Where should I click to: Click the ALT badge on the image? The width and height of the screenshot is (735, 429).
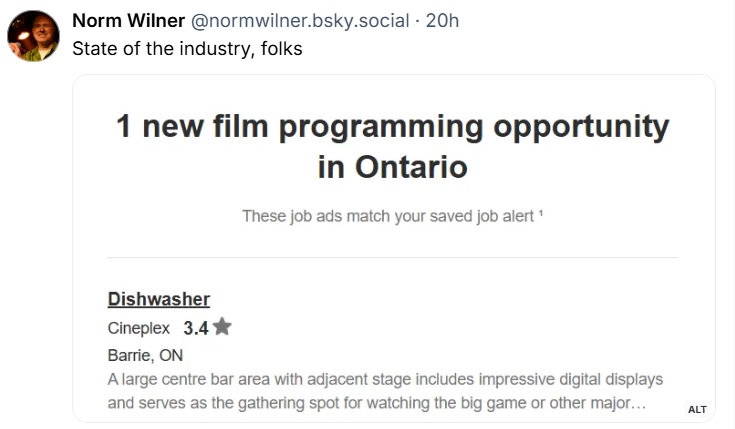pyautogui.click(x=697, y=409)
